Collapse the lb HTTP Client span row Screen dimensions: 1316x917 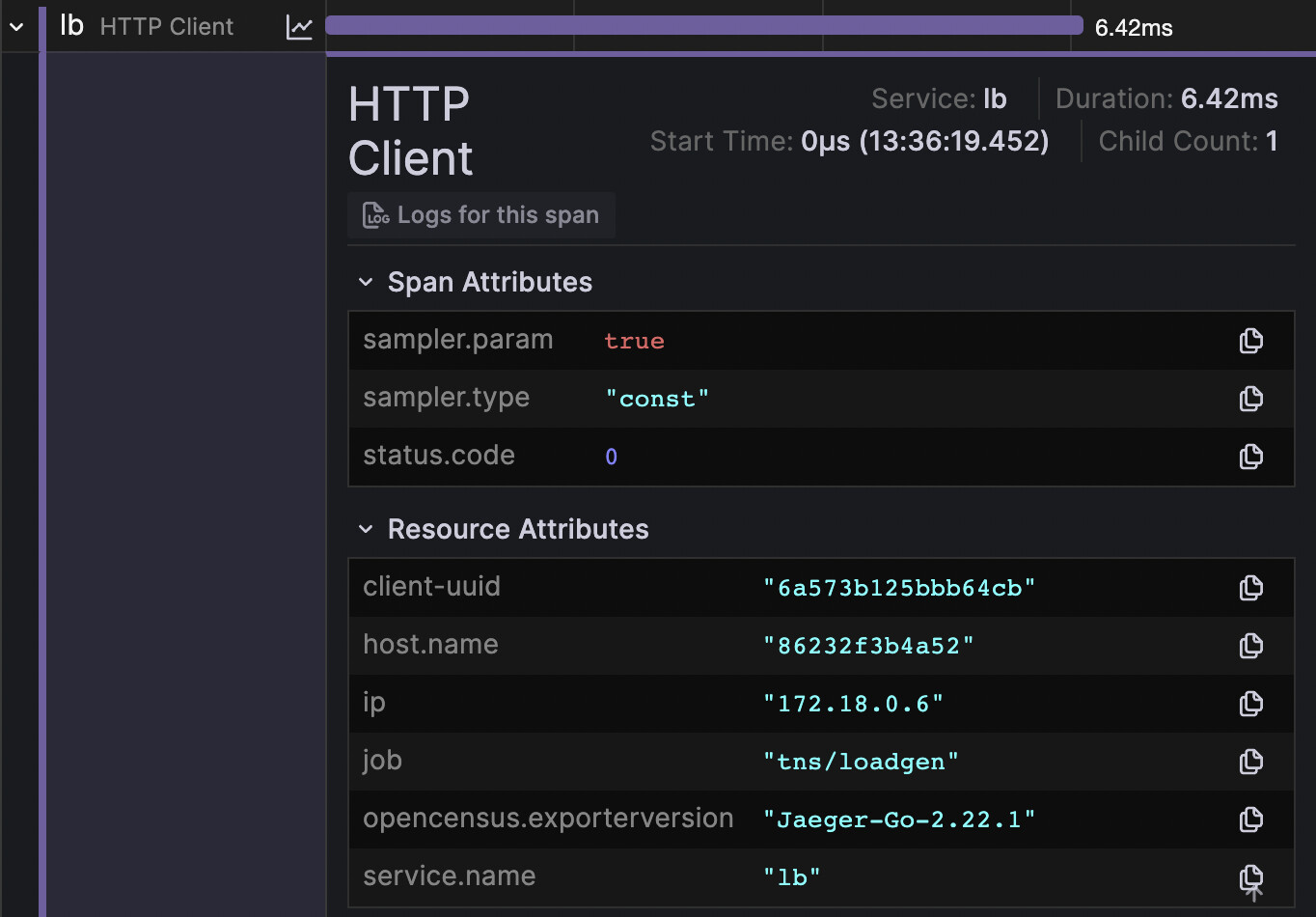point(16,27)
